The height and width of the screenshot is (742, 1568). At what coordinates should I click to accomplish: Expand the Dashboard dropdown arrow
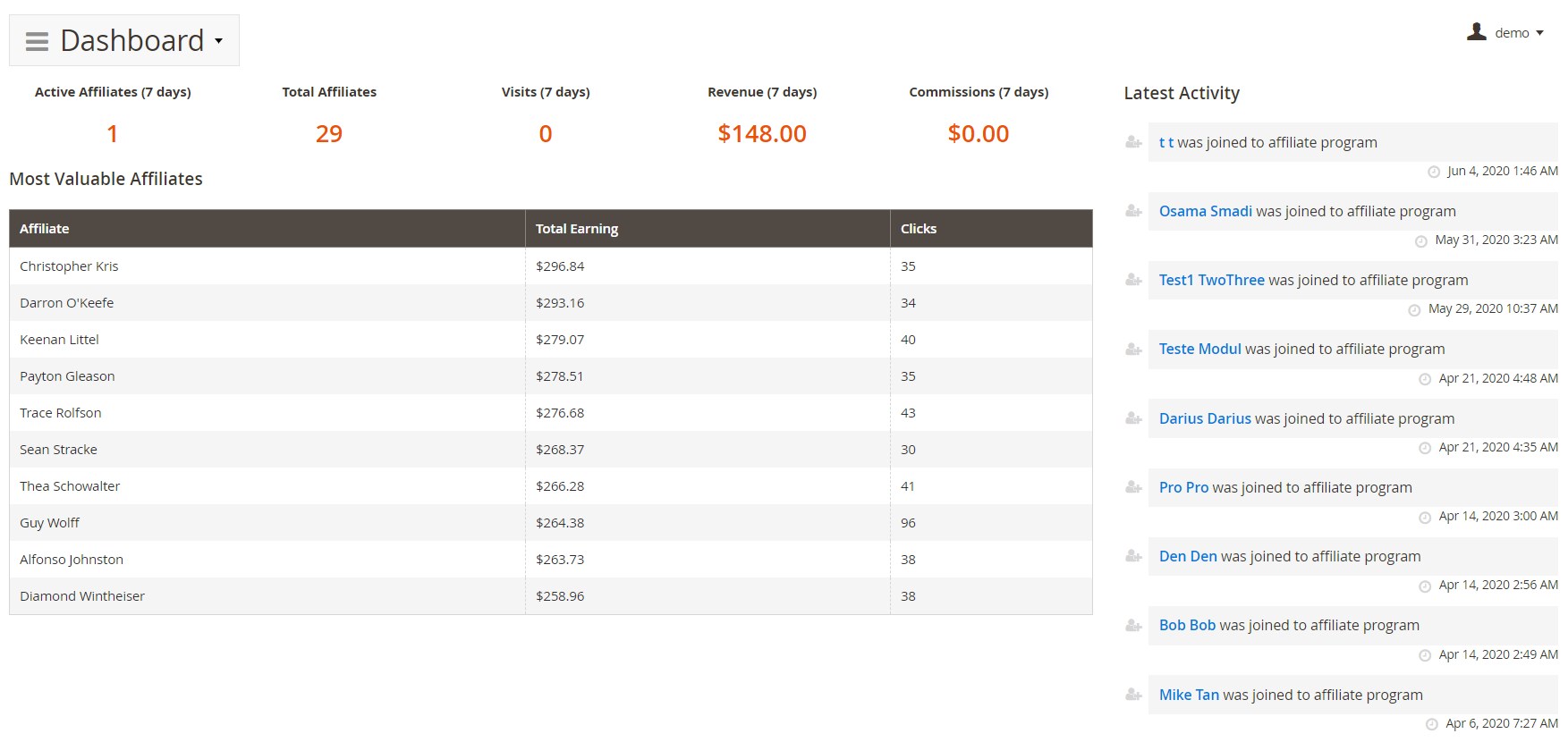pyautogui.click(x=218, y=41)
